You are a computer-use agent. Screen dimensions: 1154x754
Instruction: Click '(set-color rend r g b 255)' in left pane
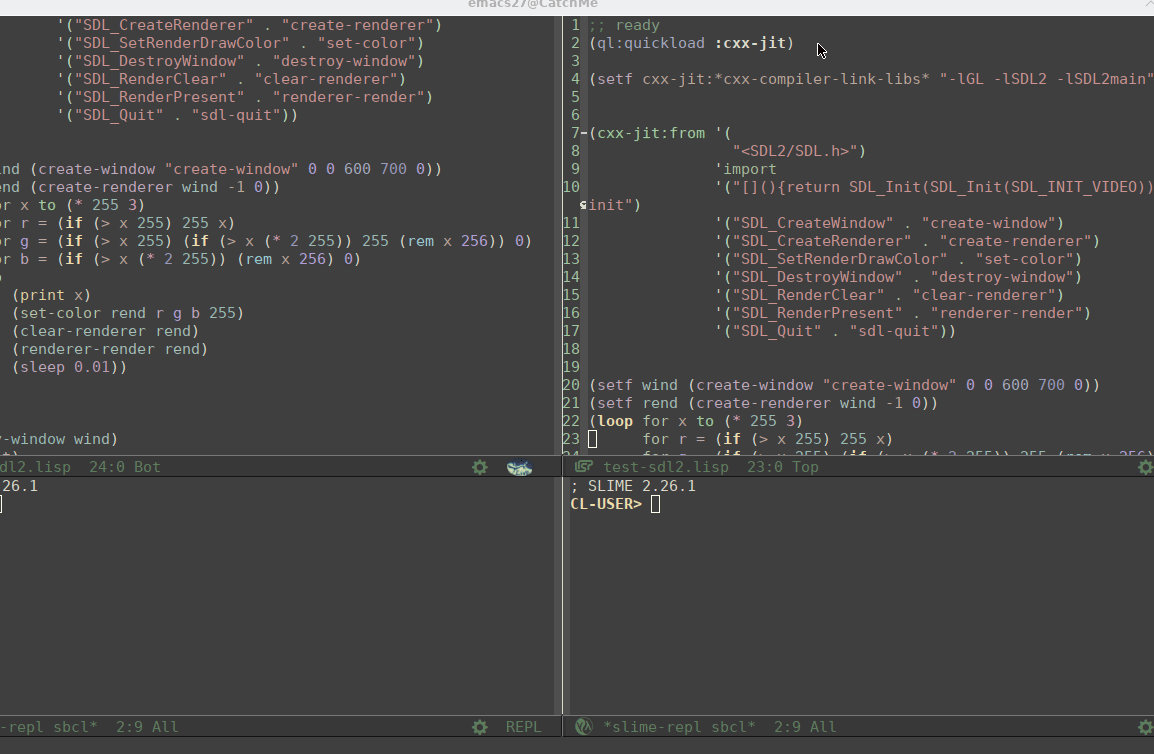click(x=127, y=313)
